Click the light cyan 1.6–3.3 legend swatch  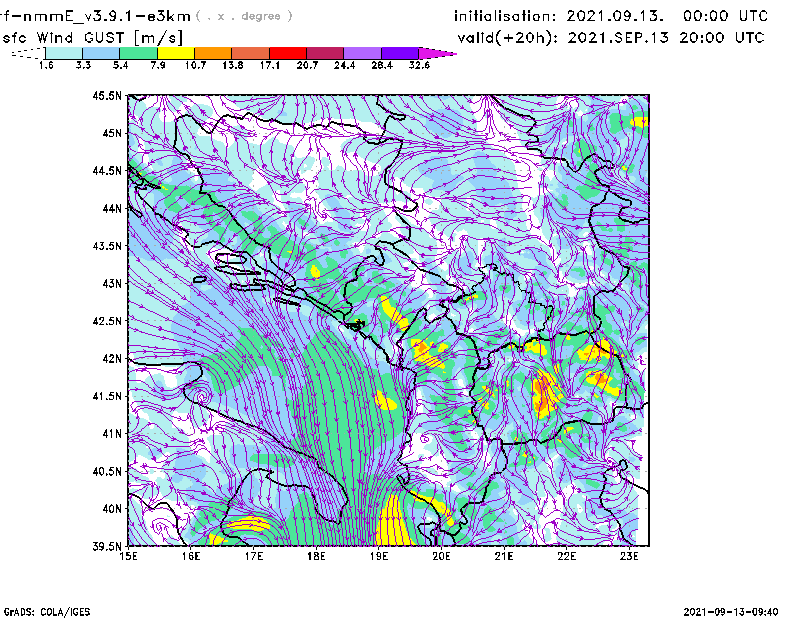click(x=64, y=53)
